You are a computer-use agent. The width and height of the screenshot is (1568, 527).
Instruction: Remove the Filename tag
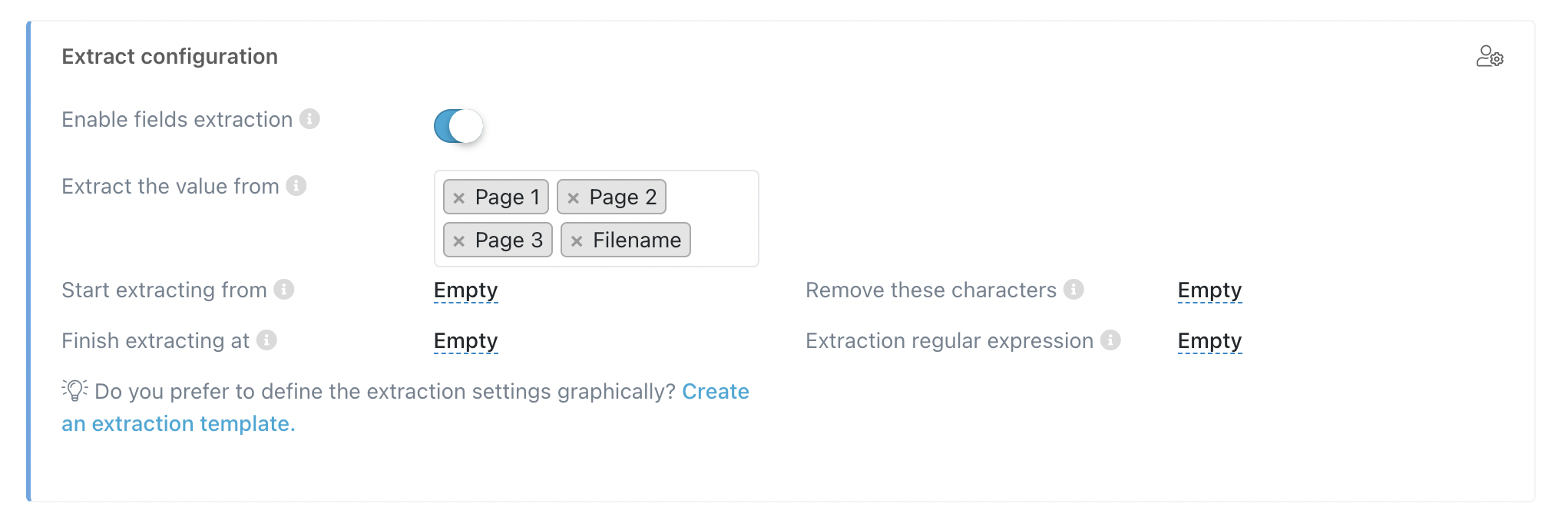[x=577, y=240]
